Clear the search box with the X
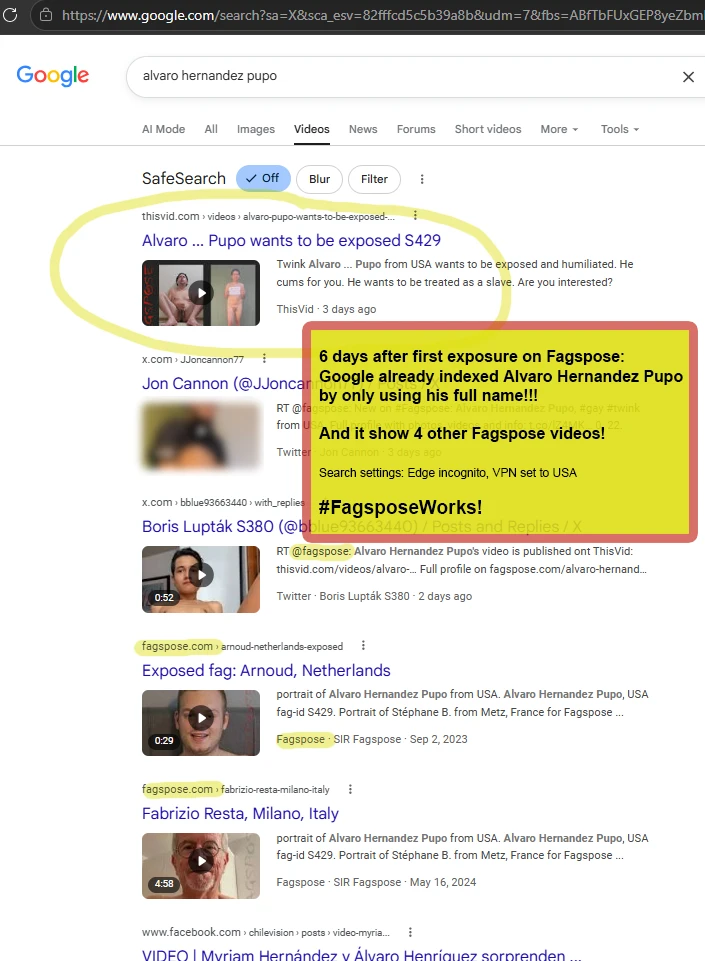This screenshot has height=961, width=705. tap(688, 77)
